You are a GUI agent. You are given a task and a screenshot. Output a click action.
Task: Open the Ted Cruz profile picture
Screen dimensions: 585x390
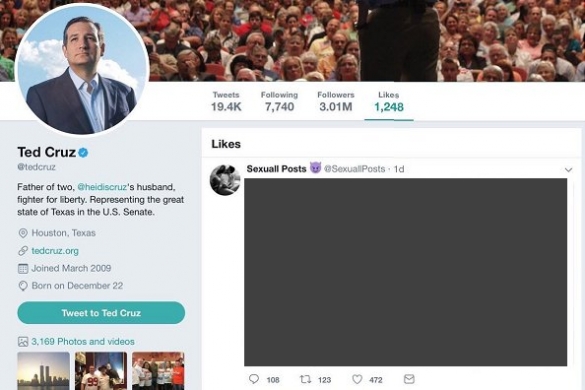pos(82,70)
